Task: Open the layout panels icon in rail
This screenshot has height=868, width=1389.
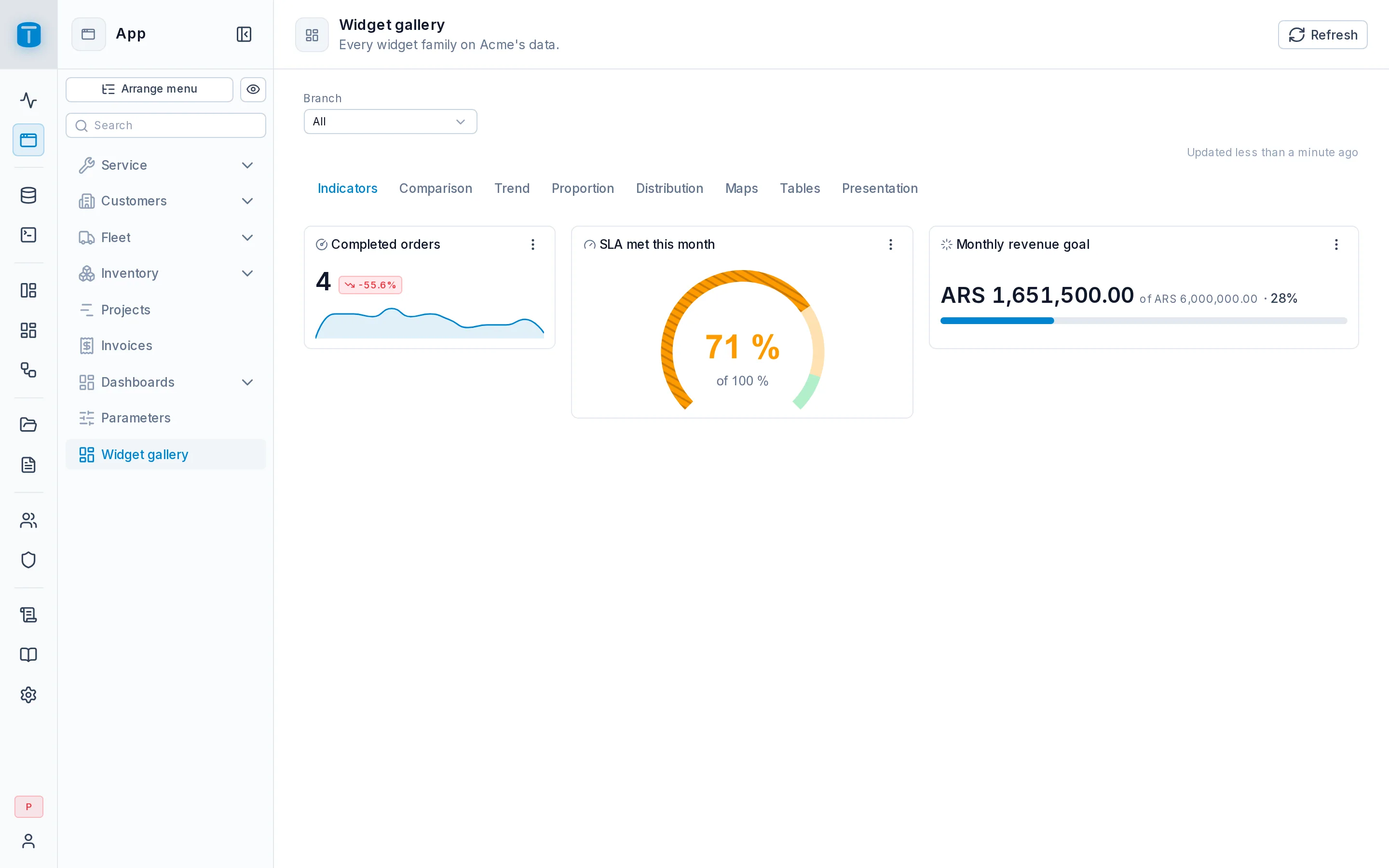Action: point(29,290)
